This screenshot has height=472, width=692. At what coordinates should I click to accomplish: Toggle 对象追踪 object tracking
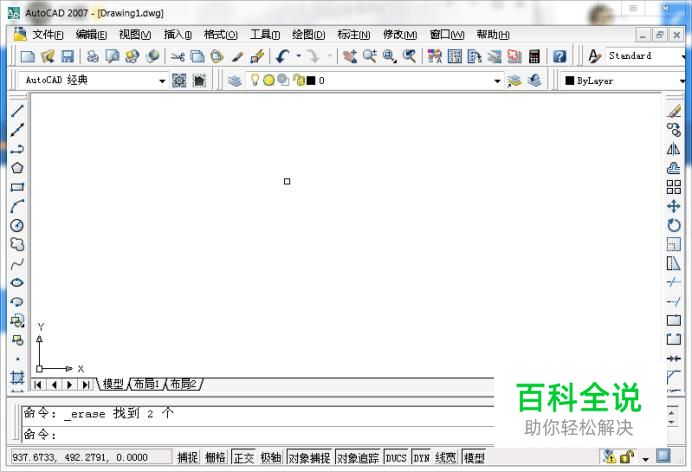(358, 457)
